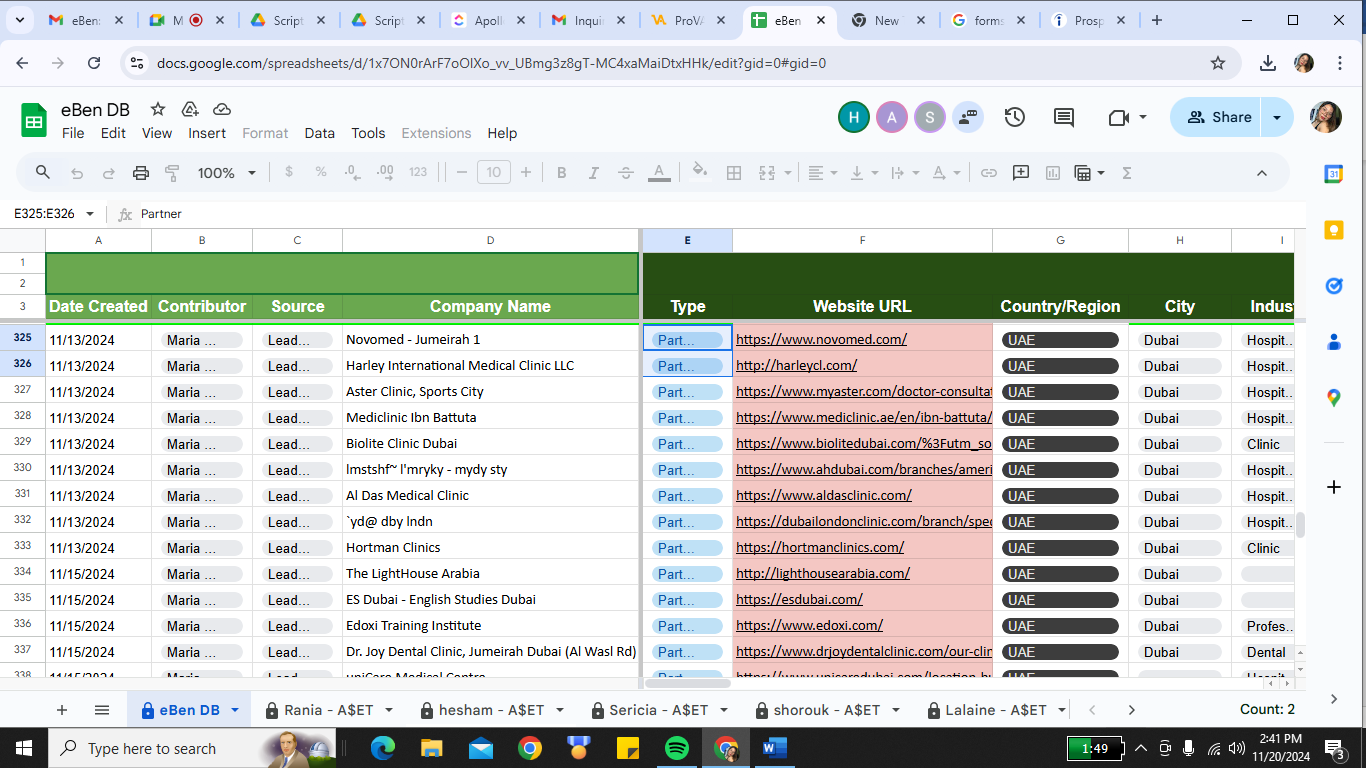Viewport: 1366px width, 768px height.
Task: Print the spreadsheet using printer icon
Action: pos(141,173)
